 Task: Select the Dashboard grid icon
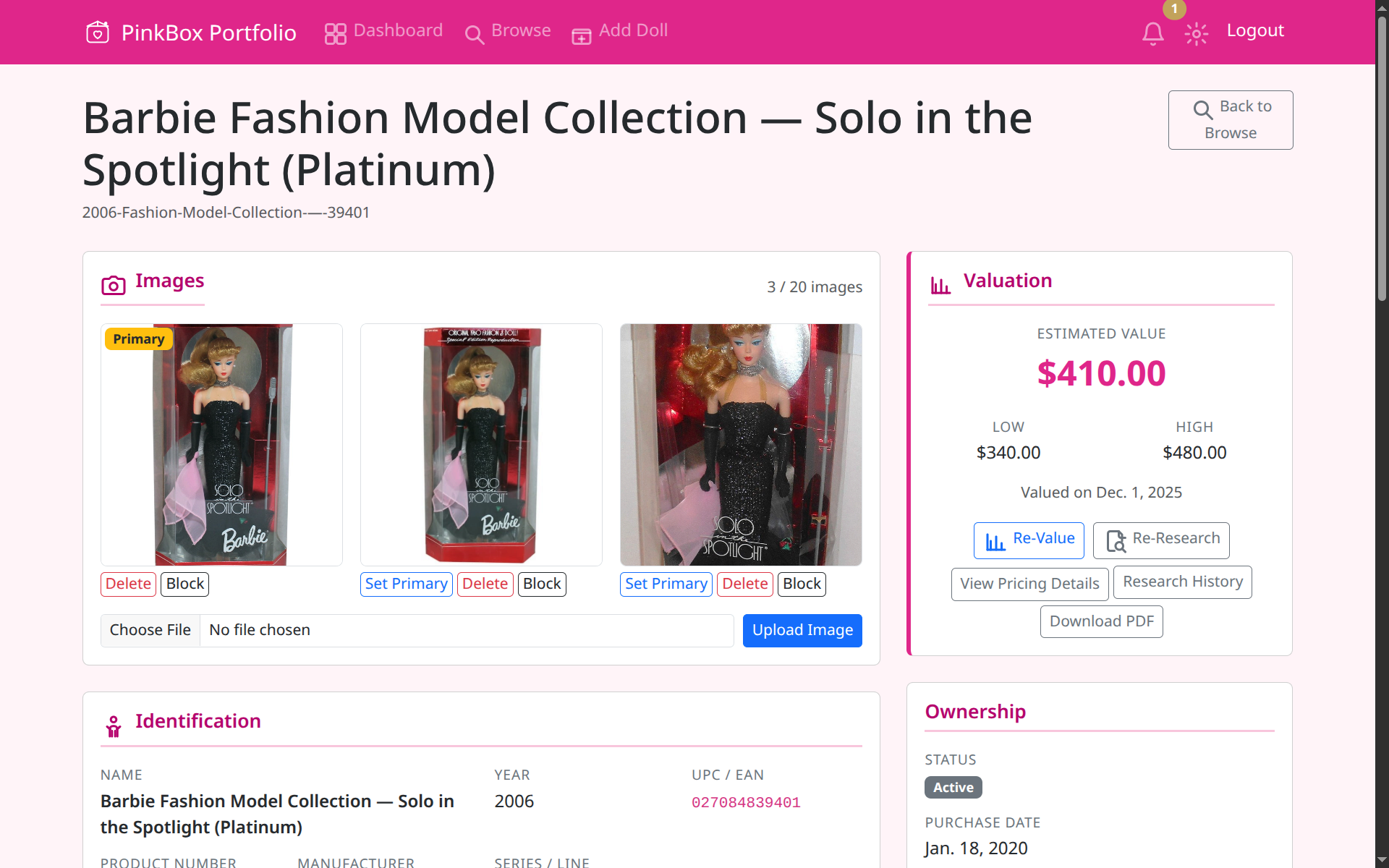[335, 33]
